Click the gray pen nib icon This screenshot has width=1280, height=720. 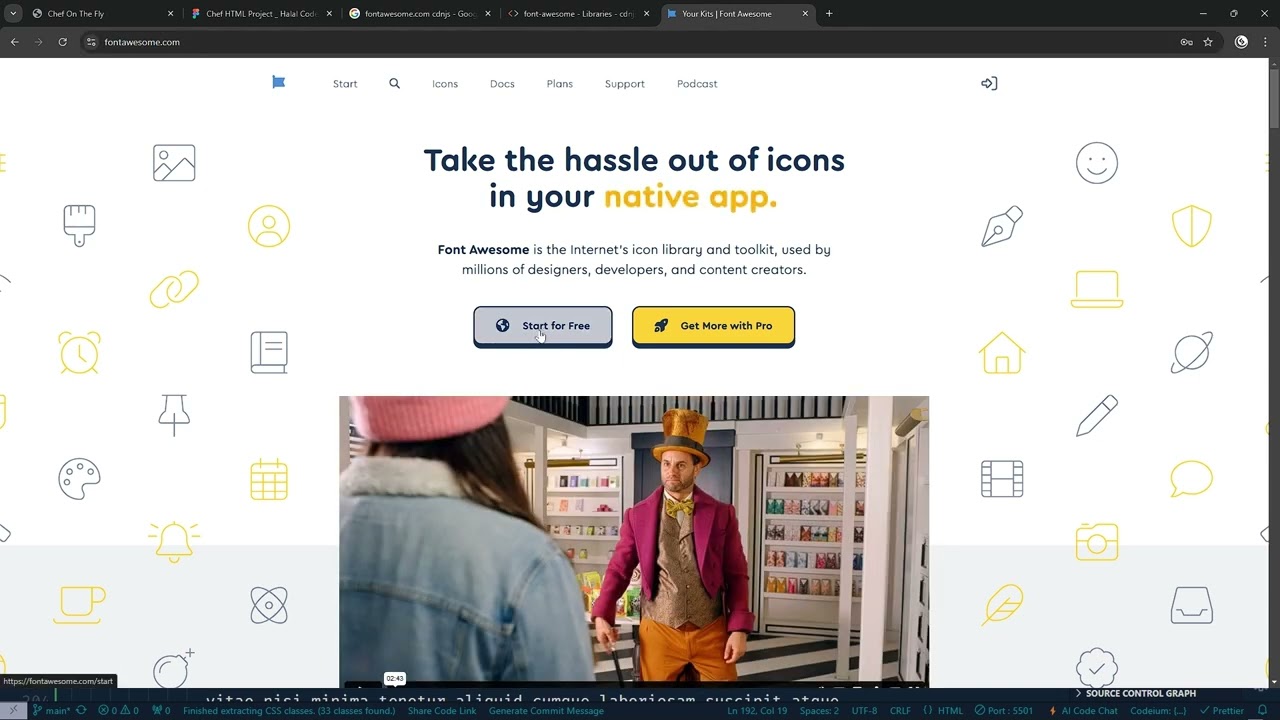point(1002,227)
